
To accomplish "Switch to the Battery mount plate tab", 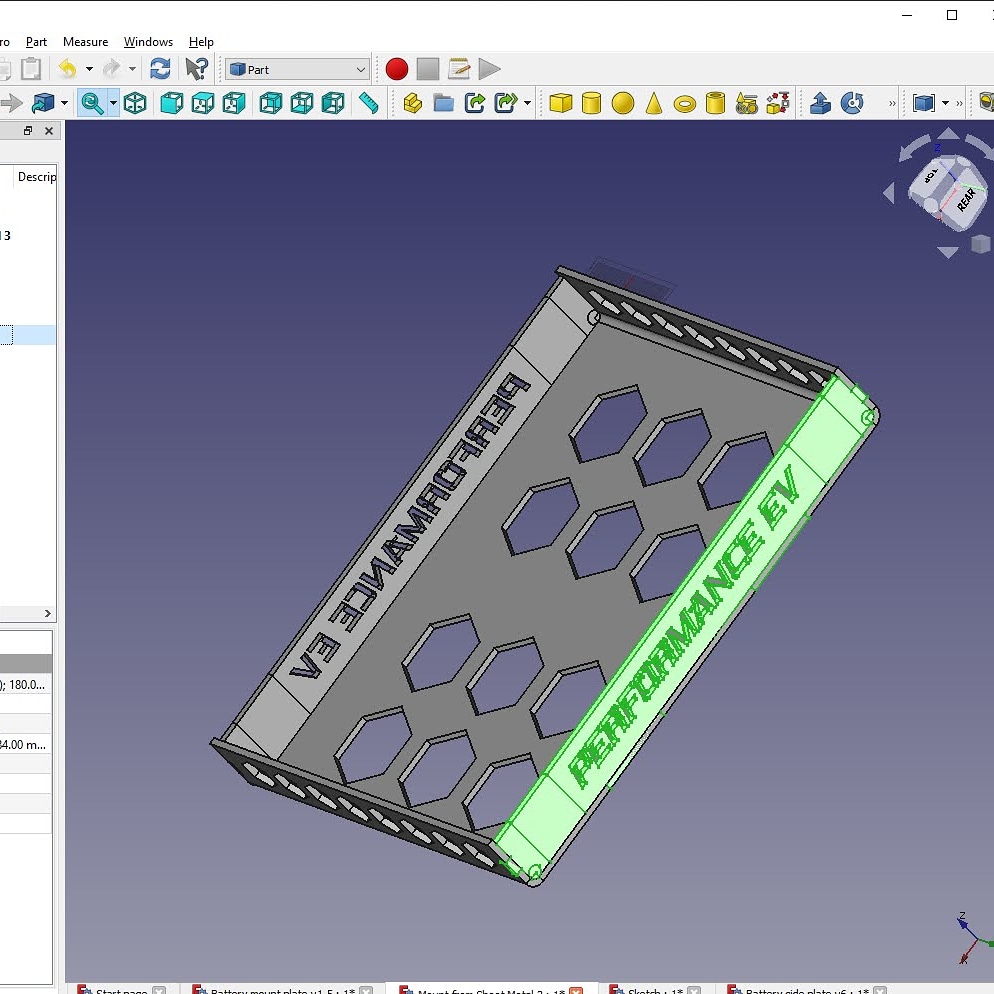I will coord(282,990).
